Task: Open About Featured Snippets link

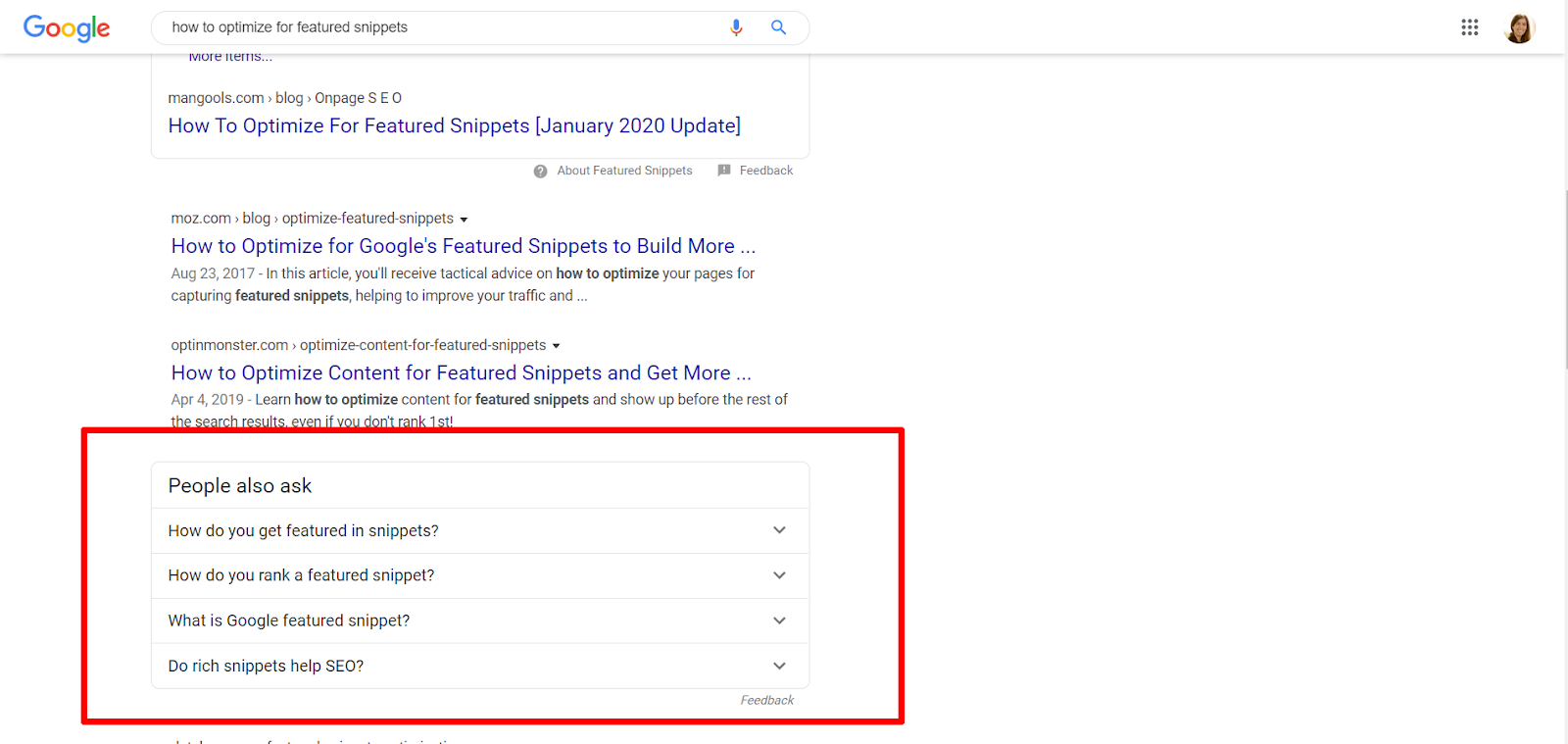Action: click(x=624, y=171)
